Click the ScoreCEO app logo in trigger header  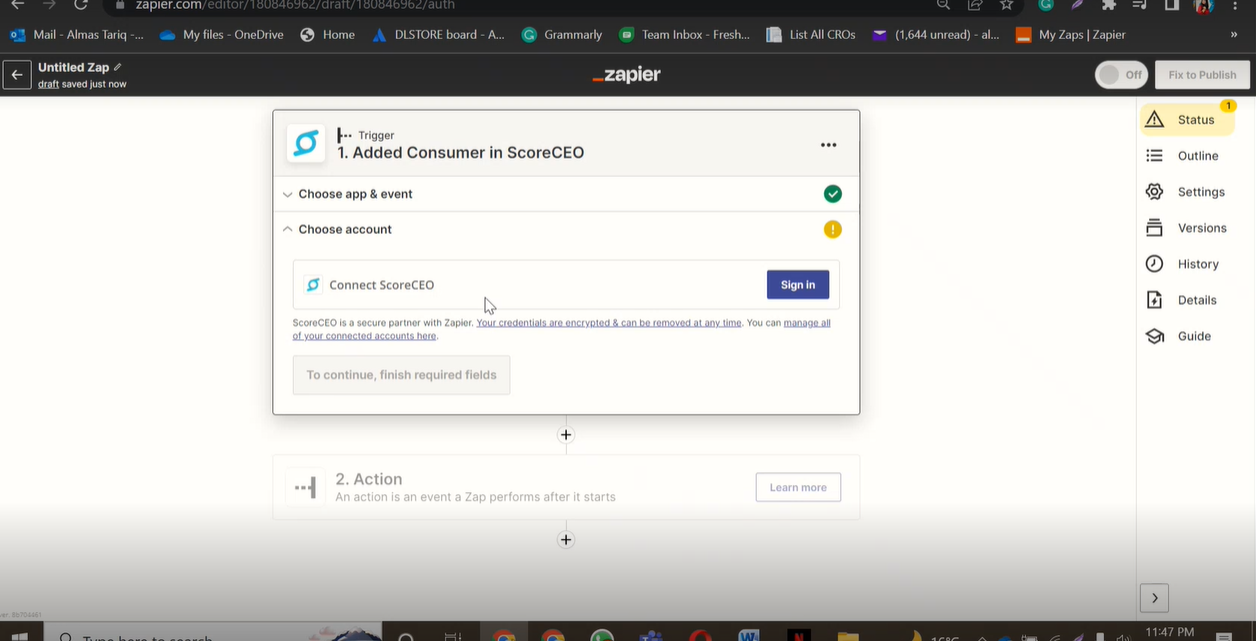(x=306, y=144)
